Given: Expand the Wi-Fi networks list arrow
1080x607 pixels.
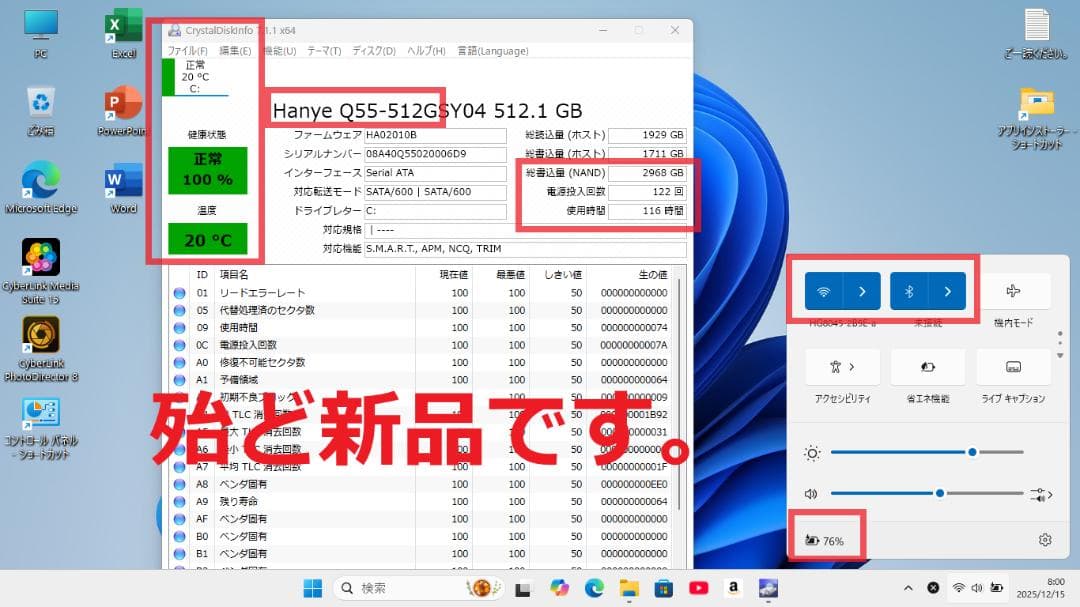Looking at the screenshot, I should tap(862, 291).
